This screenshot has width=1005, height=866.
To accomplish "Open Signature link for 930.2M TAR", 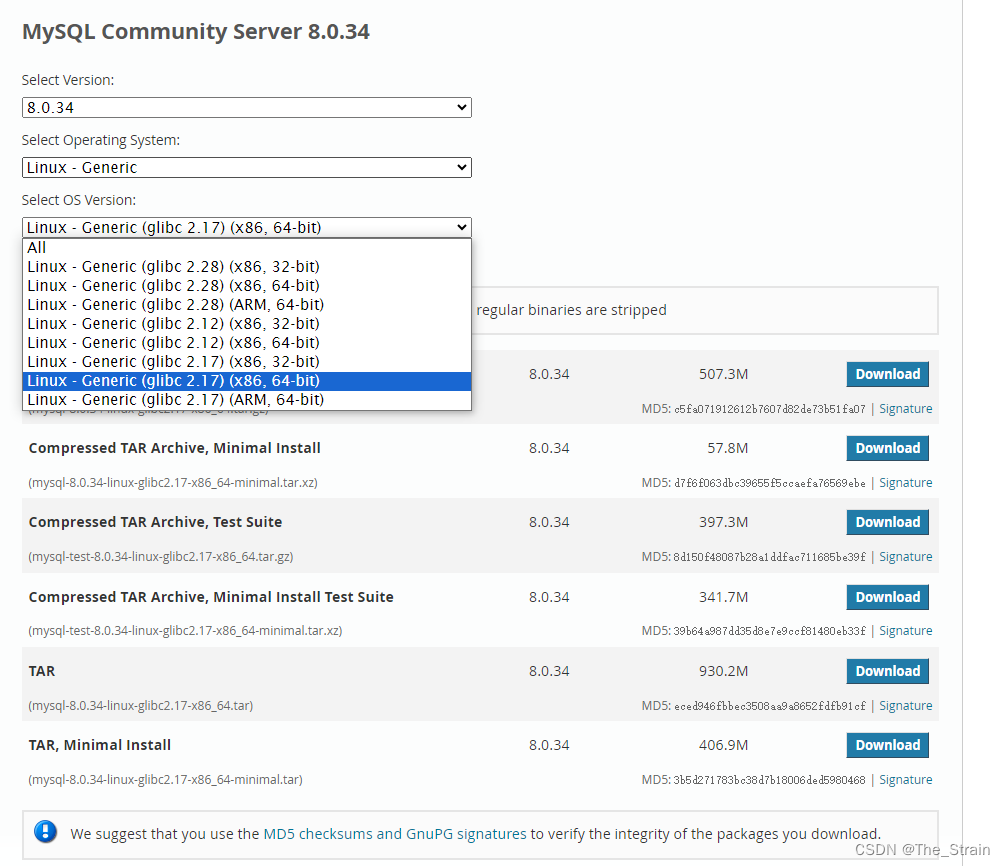I will click(906, 706).
